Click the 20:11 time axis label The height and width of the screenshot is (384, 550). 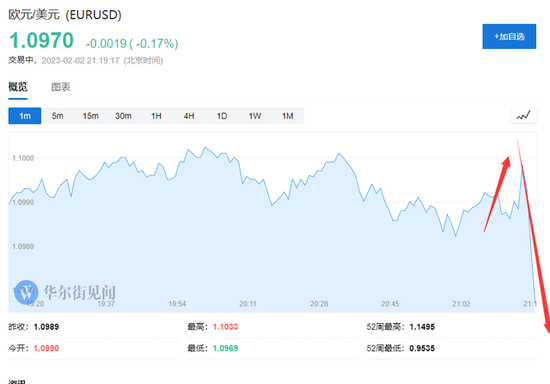click(248, 304)
